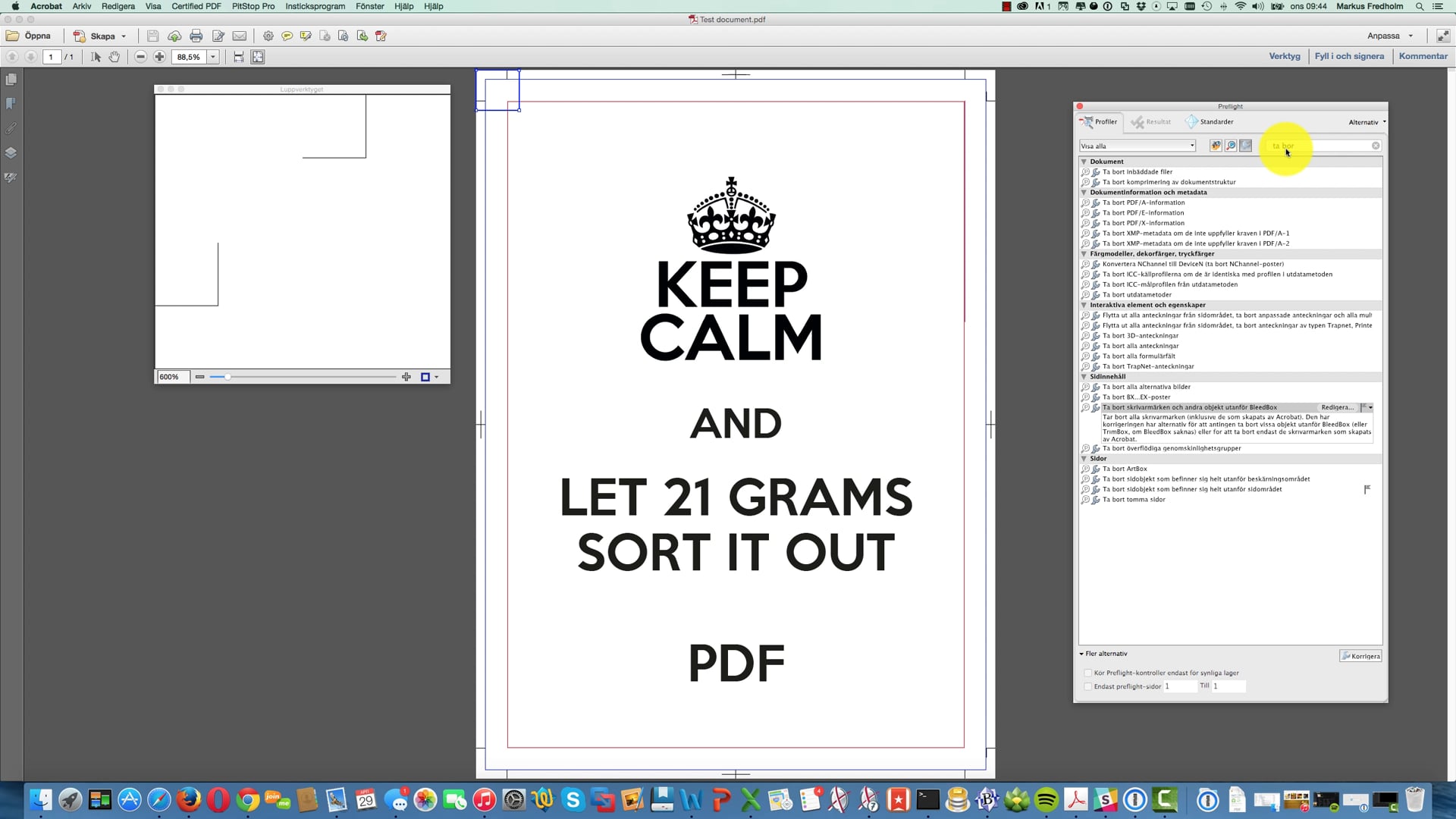Click the Öppna open file button
The height and width of the screenshot is (819, 1456).
pos(29,36)
